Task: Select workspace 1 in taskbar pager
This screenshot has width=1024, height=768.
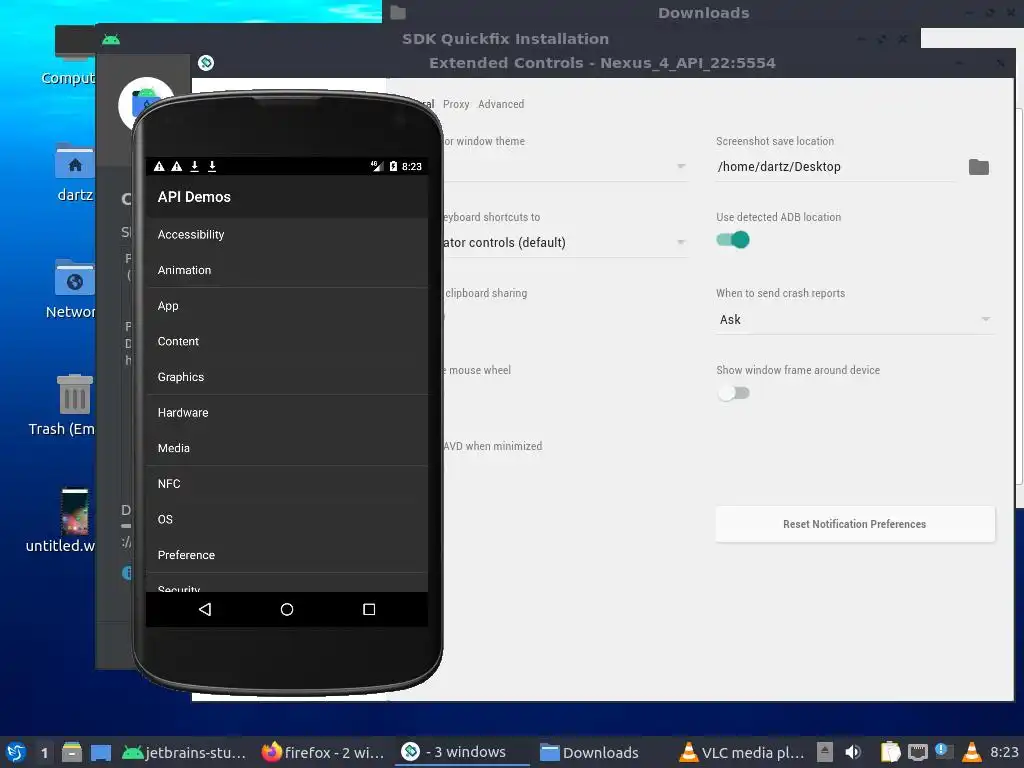Action: click(44, 753)
